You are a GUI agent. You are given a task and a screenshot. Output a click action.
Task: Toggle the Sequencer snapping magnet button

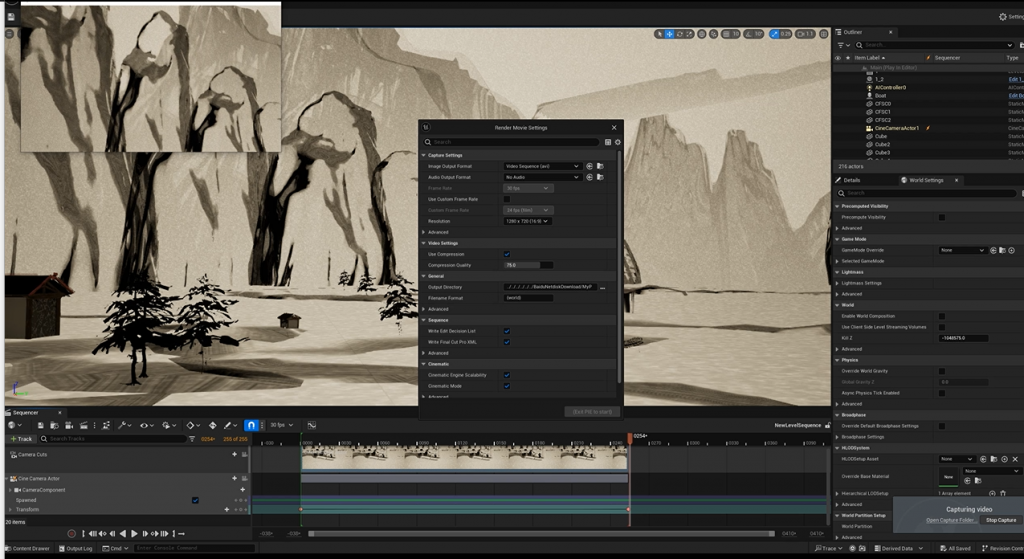point(251,425)
